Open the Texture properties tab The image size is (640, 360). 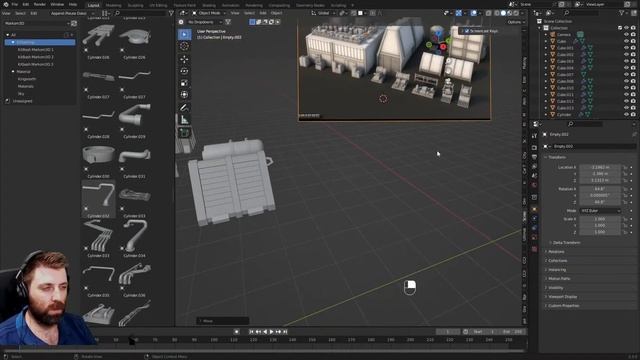coord(534,249)
